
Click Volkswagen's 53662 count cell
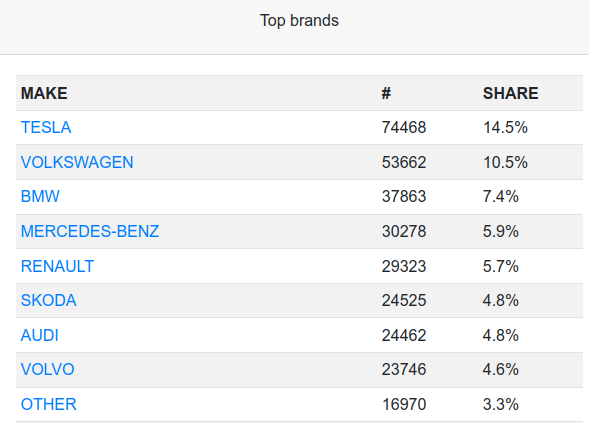coord(404,162)
